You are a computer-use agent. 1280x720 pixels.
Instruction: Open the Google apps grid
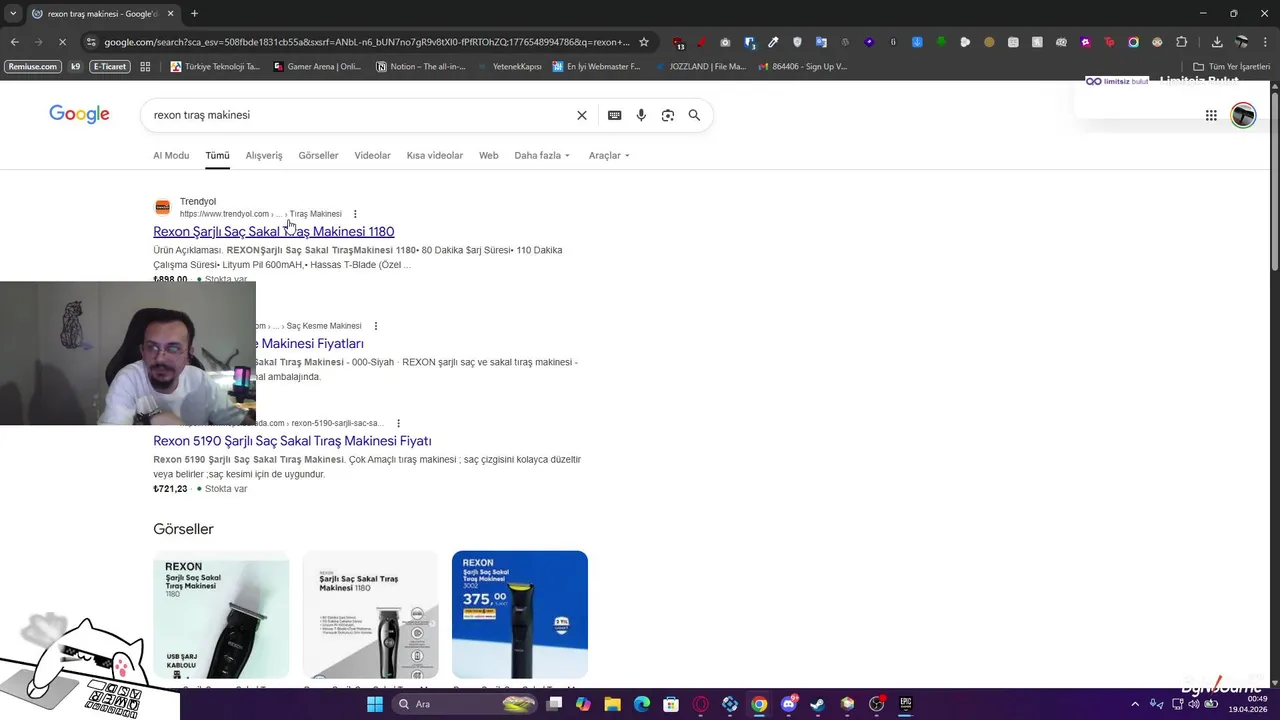tap(1211, 115)
